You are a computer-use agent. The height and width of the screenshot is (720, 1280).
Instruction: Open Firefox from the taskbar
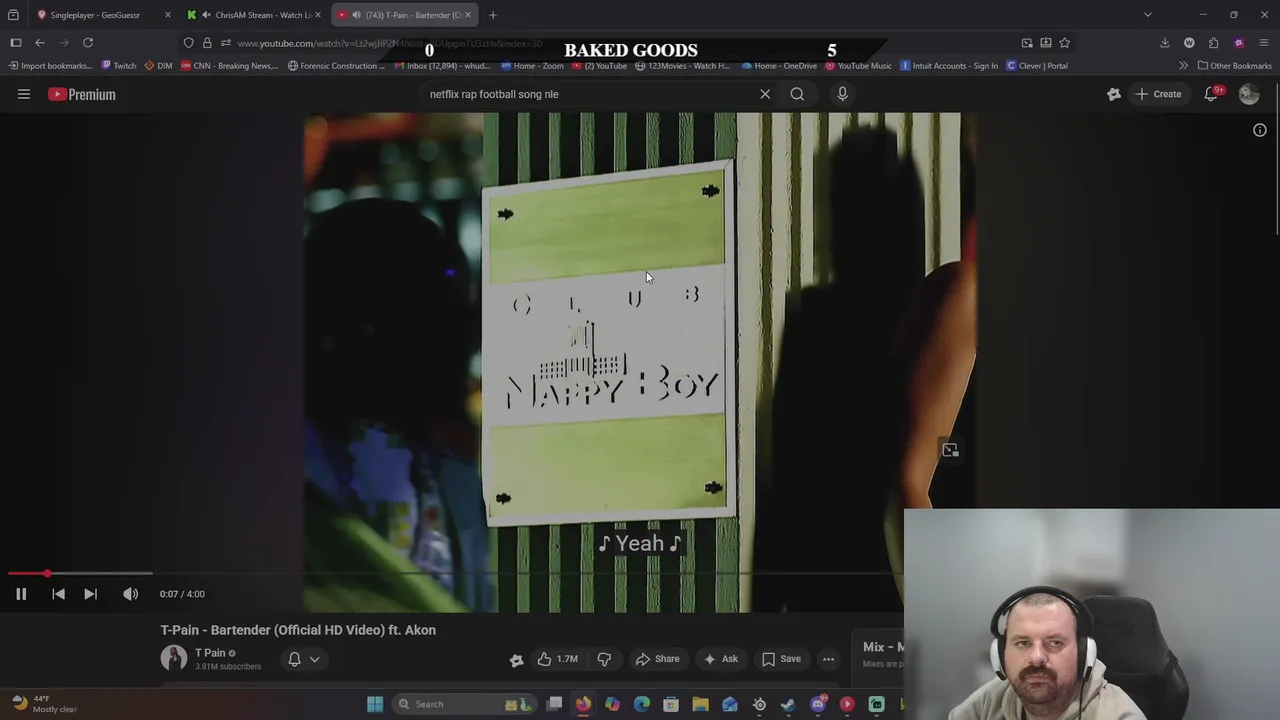point(583,704)
